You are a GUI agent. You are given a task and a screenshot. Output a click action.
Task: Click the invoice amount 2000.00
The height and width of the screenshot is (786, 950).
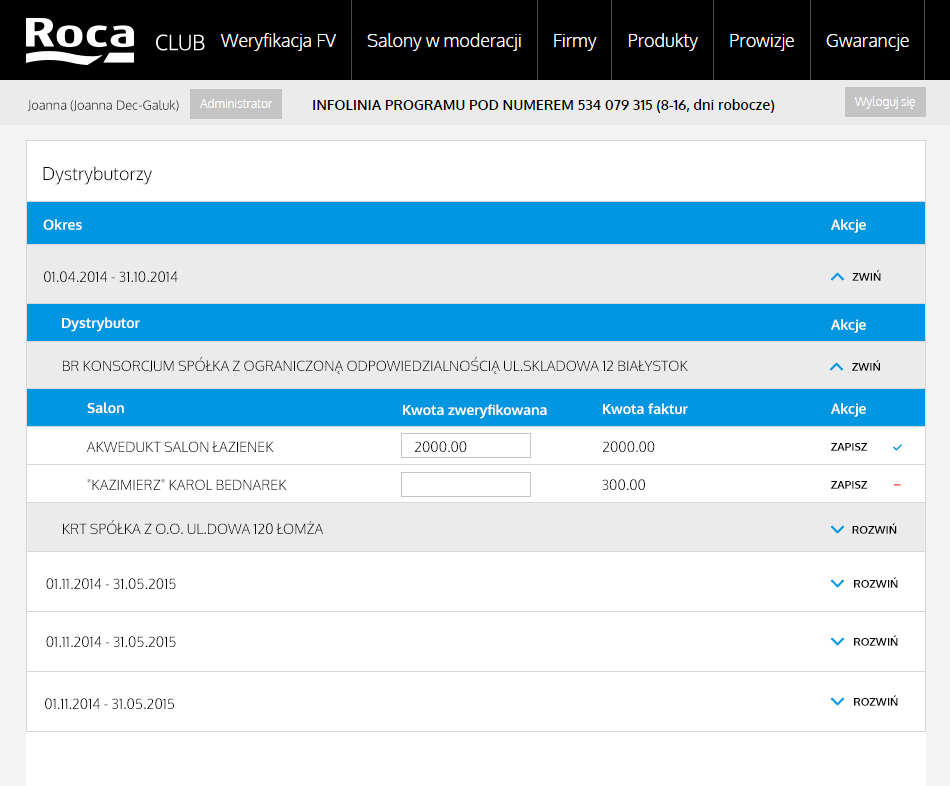[x=628, y=447]
